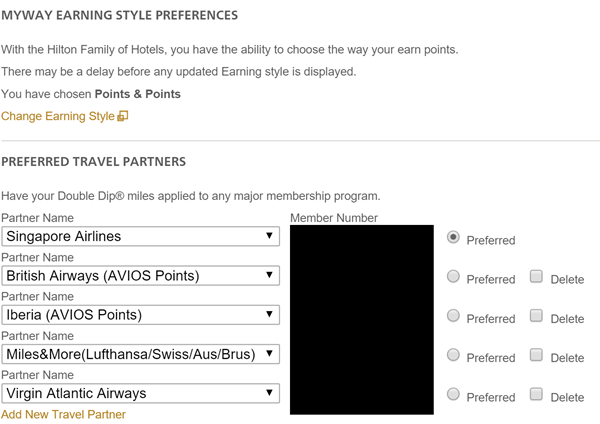Open the Iberia (AVIOS Points) dropdown
The image size is (600, 424).
coord(140,315)
